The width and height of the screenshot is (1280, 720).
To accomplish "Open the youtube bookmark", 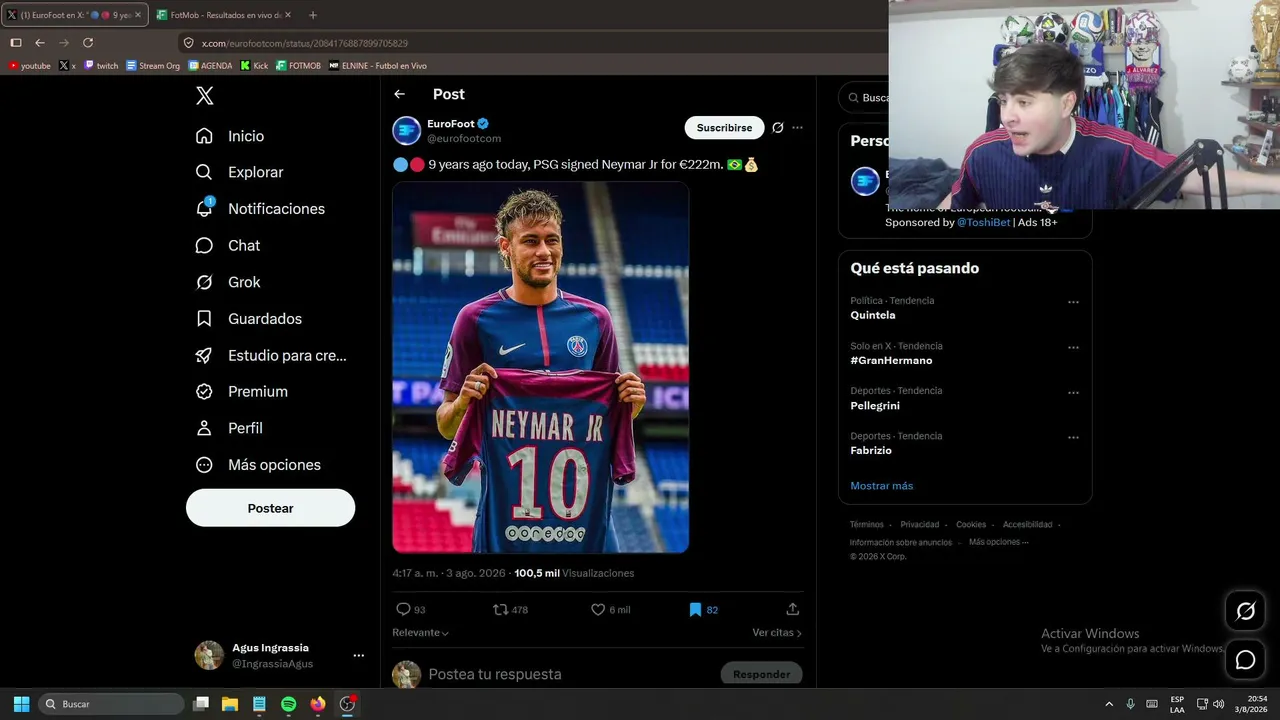I will click(29, 66).
